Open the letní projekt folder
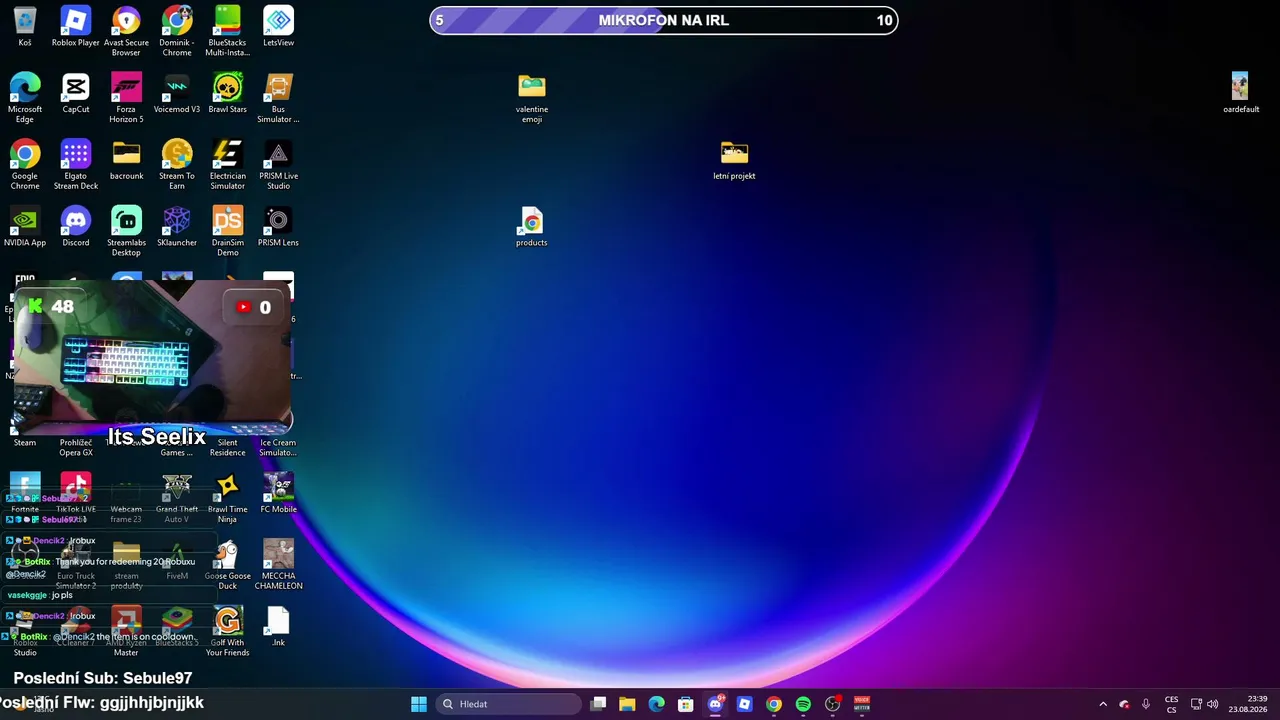The image size is (1280, 720). (x=734, y=160)
